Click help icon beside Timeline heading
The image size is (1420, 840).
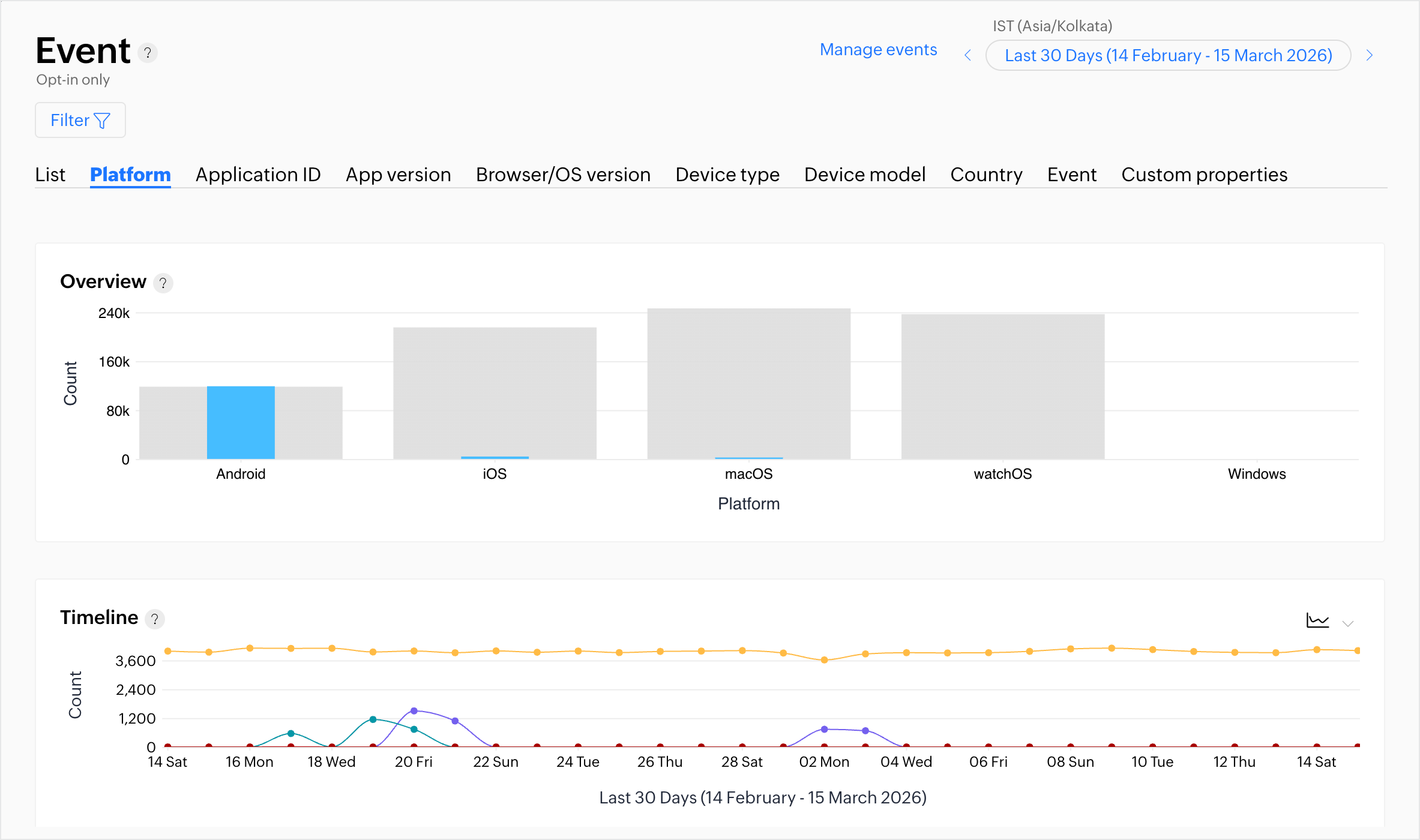(155, 619)
